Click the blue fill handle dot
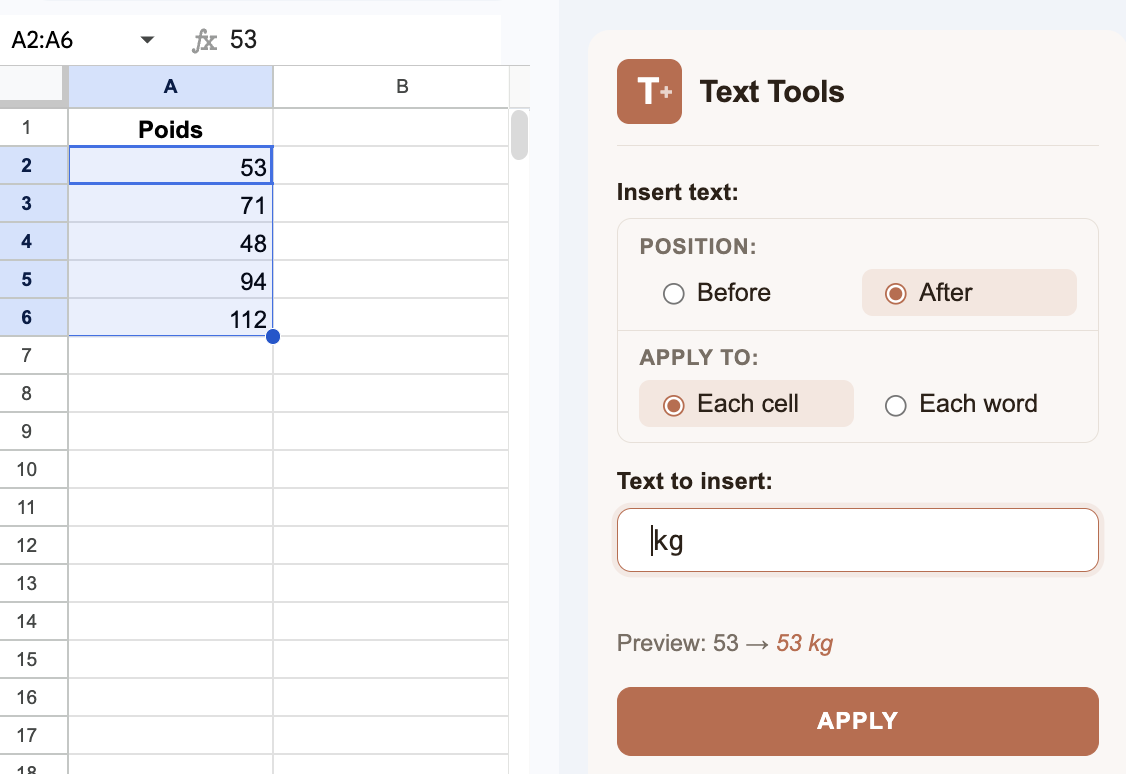The height and width of the screenshot is (774, 1126). [x=273, y=337]
